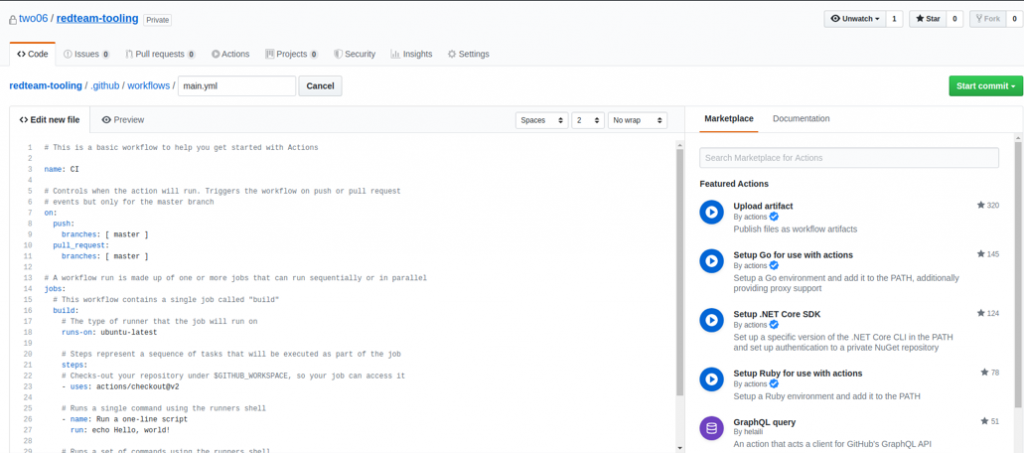Switch to Edit new file tab
The image size is (1024, 453).
[x=50, y=120]
